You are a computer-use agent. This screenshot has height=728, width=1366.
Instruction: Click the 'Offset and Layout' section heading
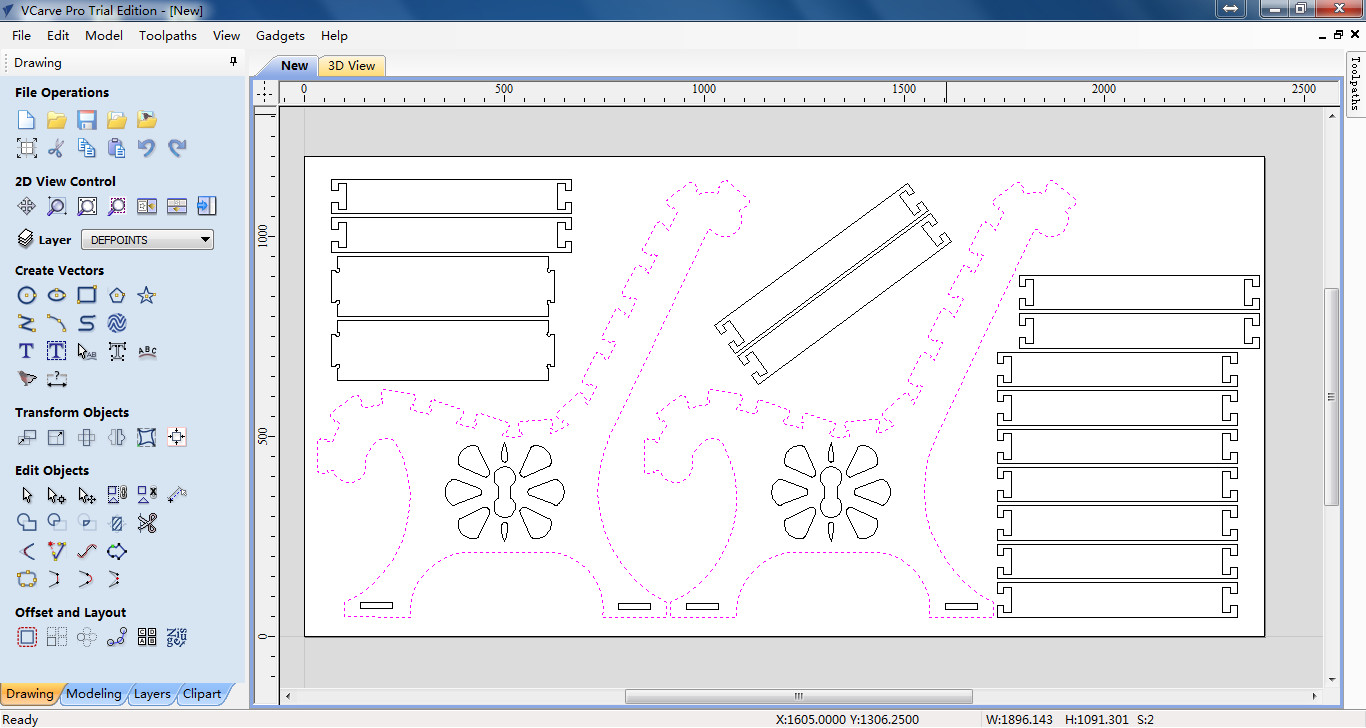pos(70,612)
